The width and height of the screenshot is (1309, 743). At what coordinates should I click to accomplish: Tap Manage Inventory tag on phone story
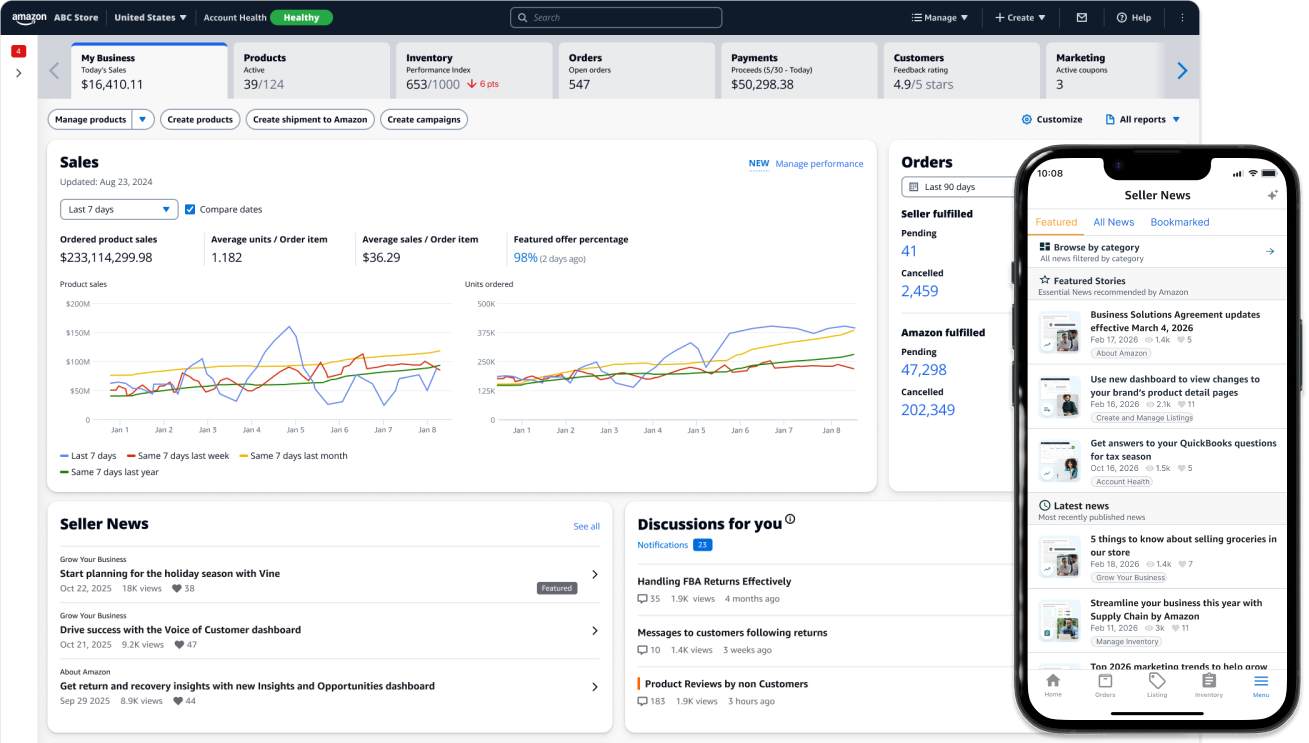tap(1127, 642)
